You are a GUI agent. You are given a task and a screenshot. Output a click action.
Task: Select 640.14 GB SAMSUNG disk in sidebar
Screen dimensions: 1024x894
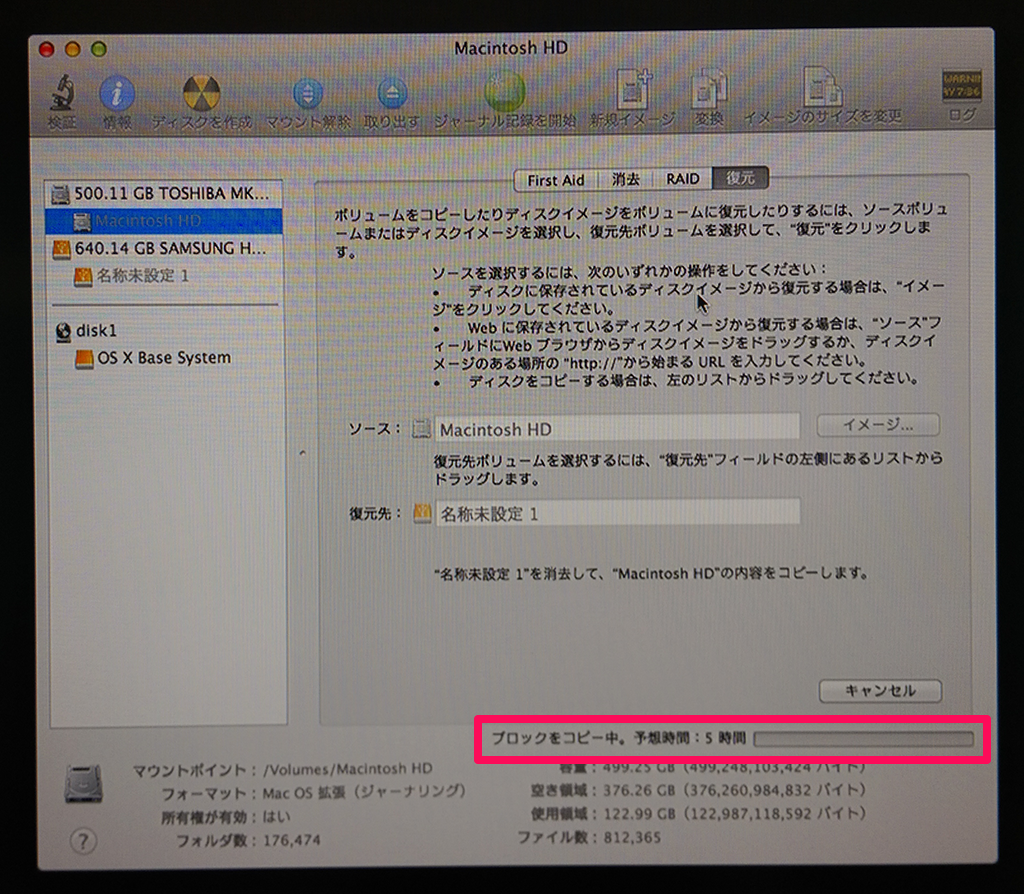(x=167, y=248)
